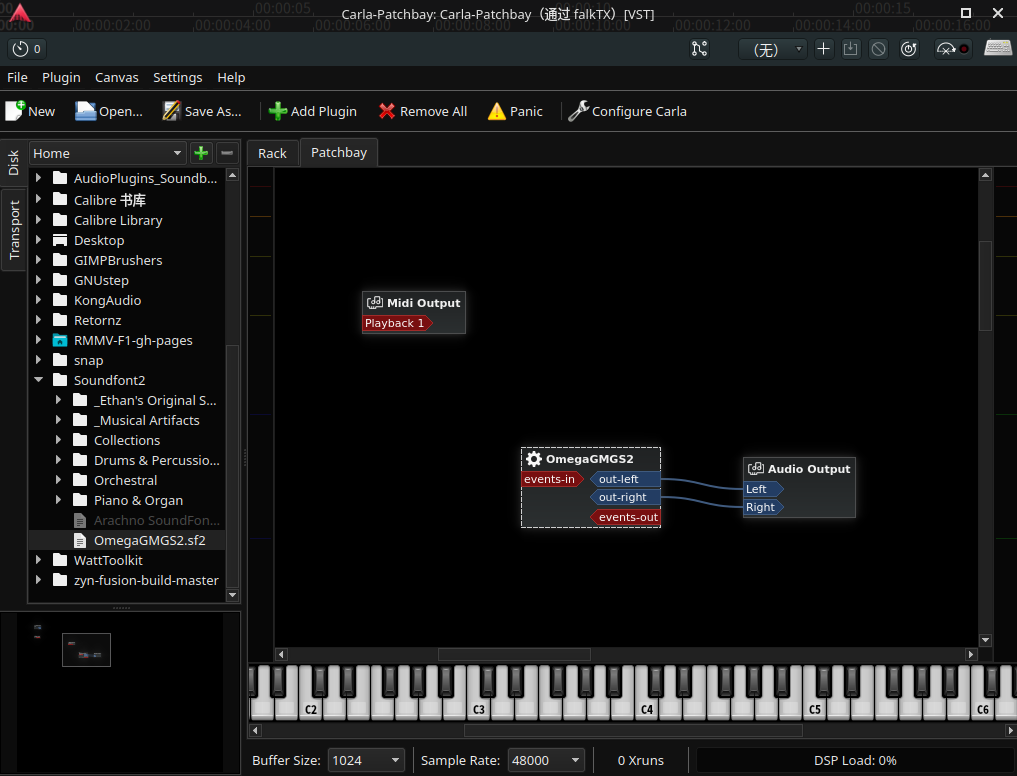Open the plugin routing icon in header
The width and height of the screenshot is (1017, 776).
coord(699,49)
